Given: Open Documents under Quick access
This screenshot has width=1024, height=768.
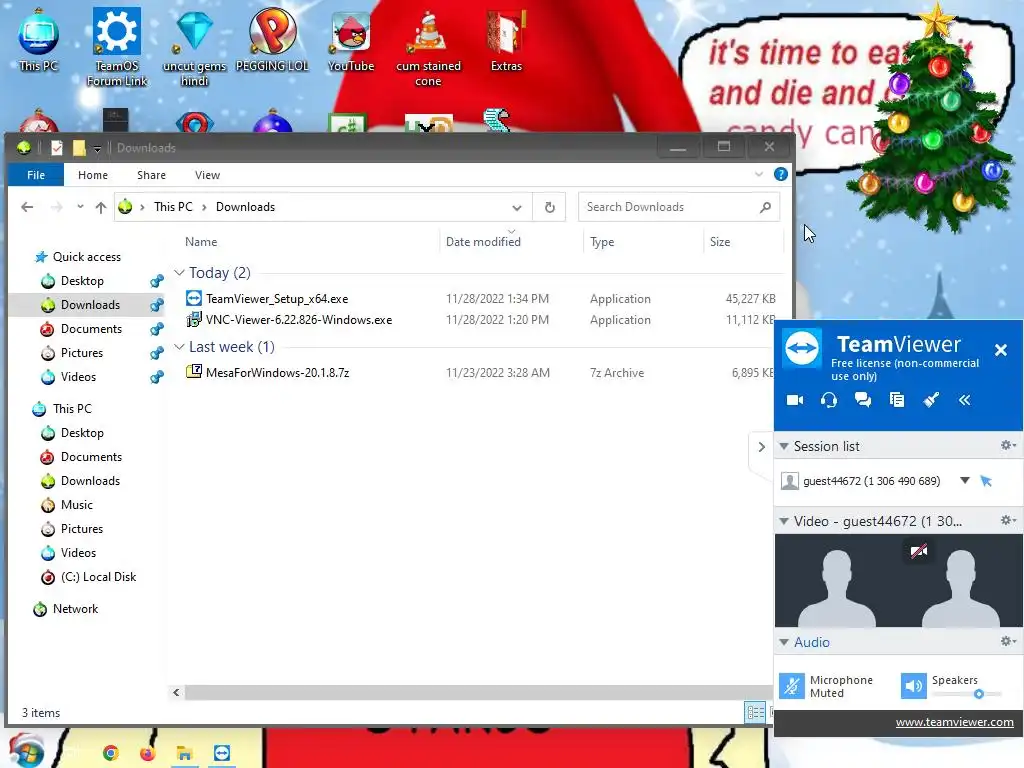Looking at the screenshot, I should click(91, 329).
